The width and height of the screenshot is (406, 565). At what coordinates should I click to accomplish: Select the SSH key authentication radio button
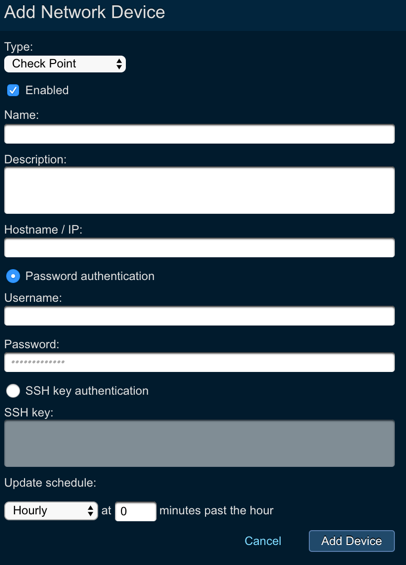(x=13, y=391)
